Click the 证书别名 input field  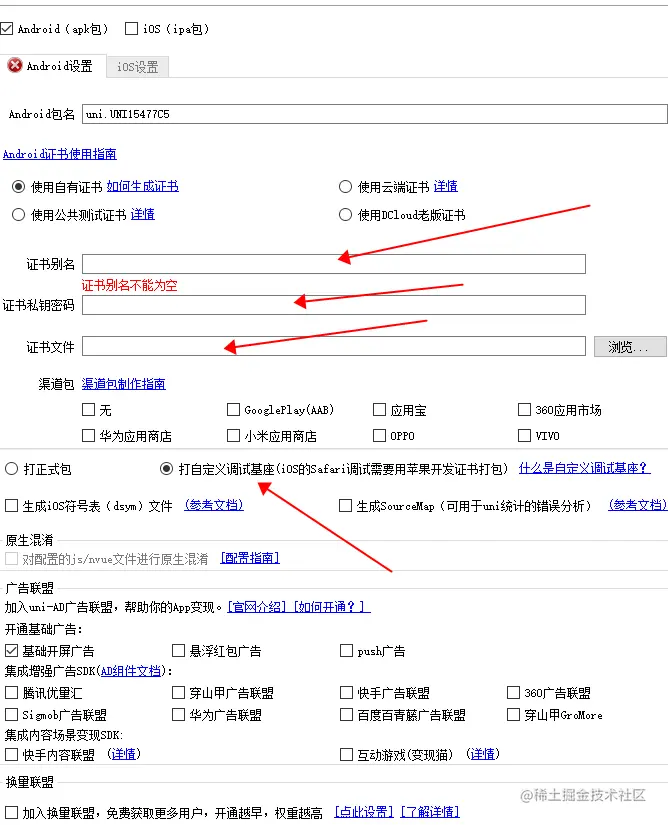click(333, 264)
